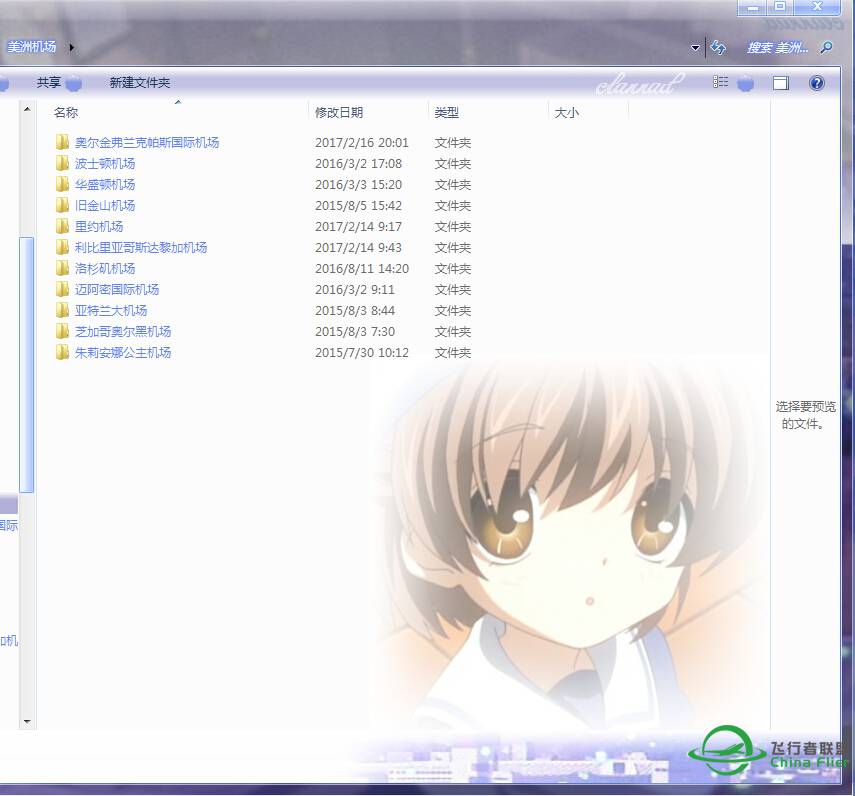This screenshot has width=855, height=796.
Task: Sort by the 名称 column header
Action: 66,113
